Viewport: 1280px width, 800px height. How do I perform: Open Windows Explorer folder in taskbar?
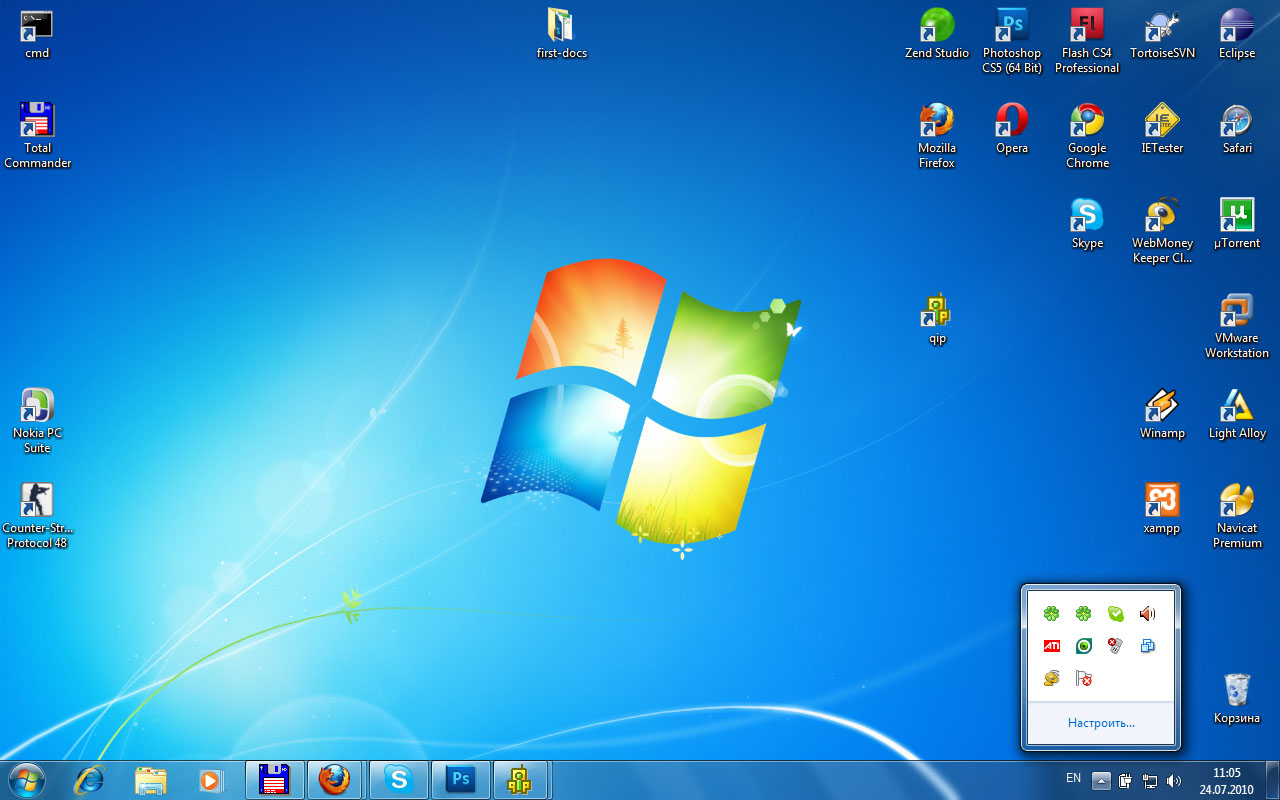point(150,780)
